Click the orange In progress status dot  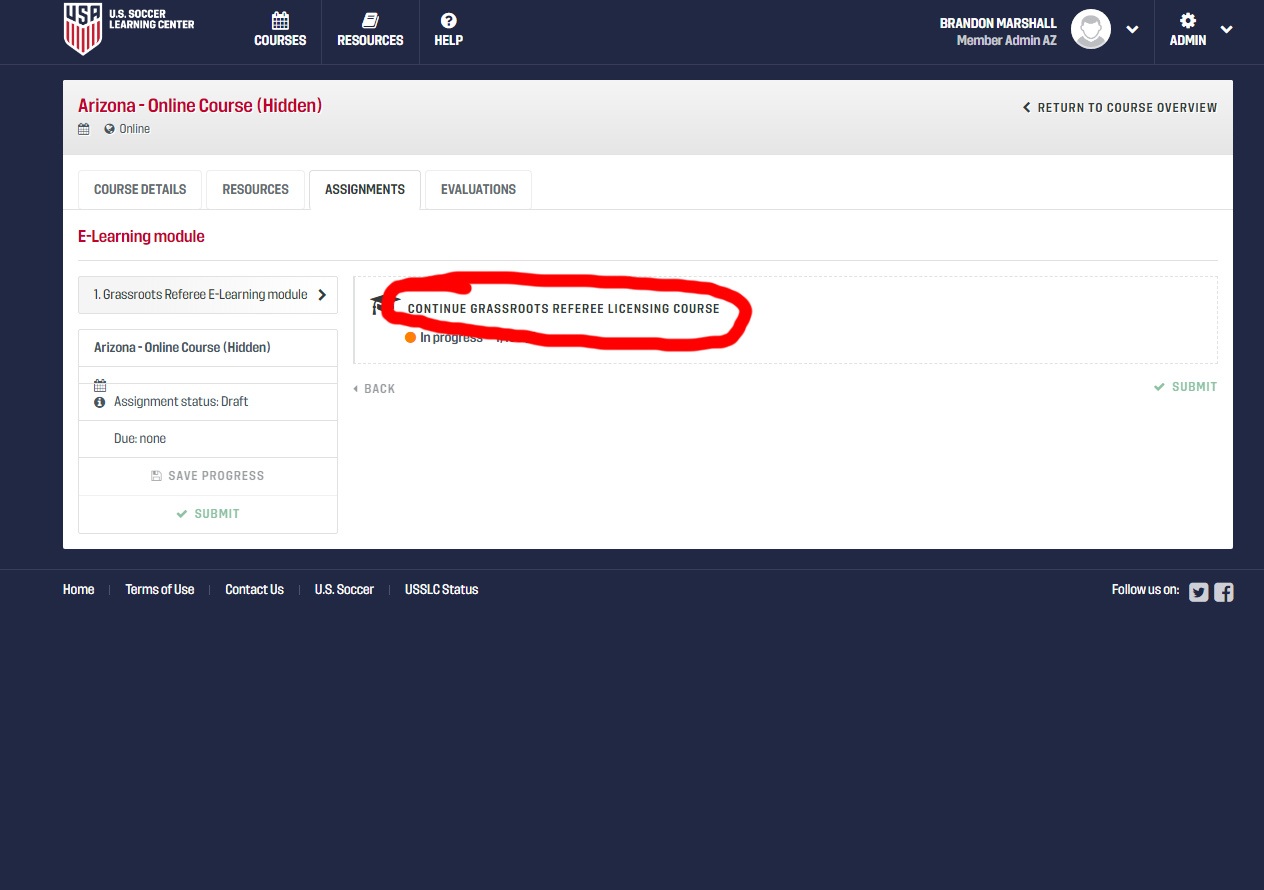410,338
